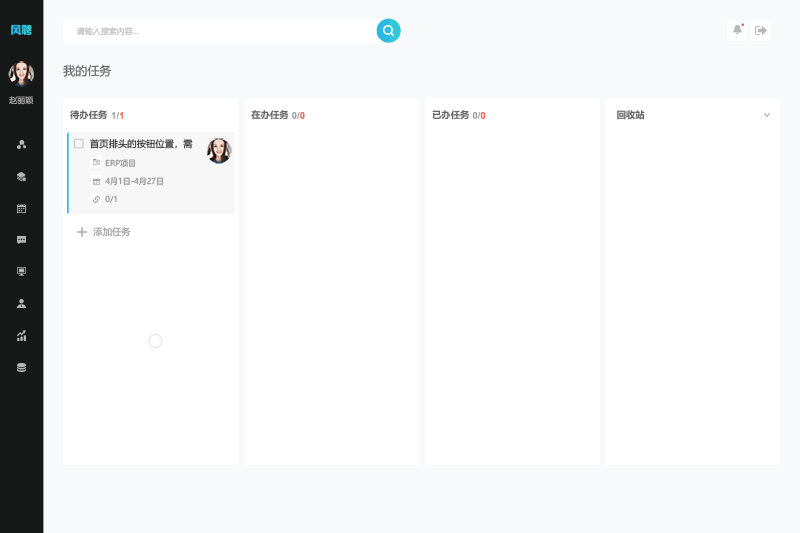Open the 风聘 logo in the sidebar

click(x=21, y=30)
